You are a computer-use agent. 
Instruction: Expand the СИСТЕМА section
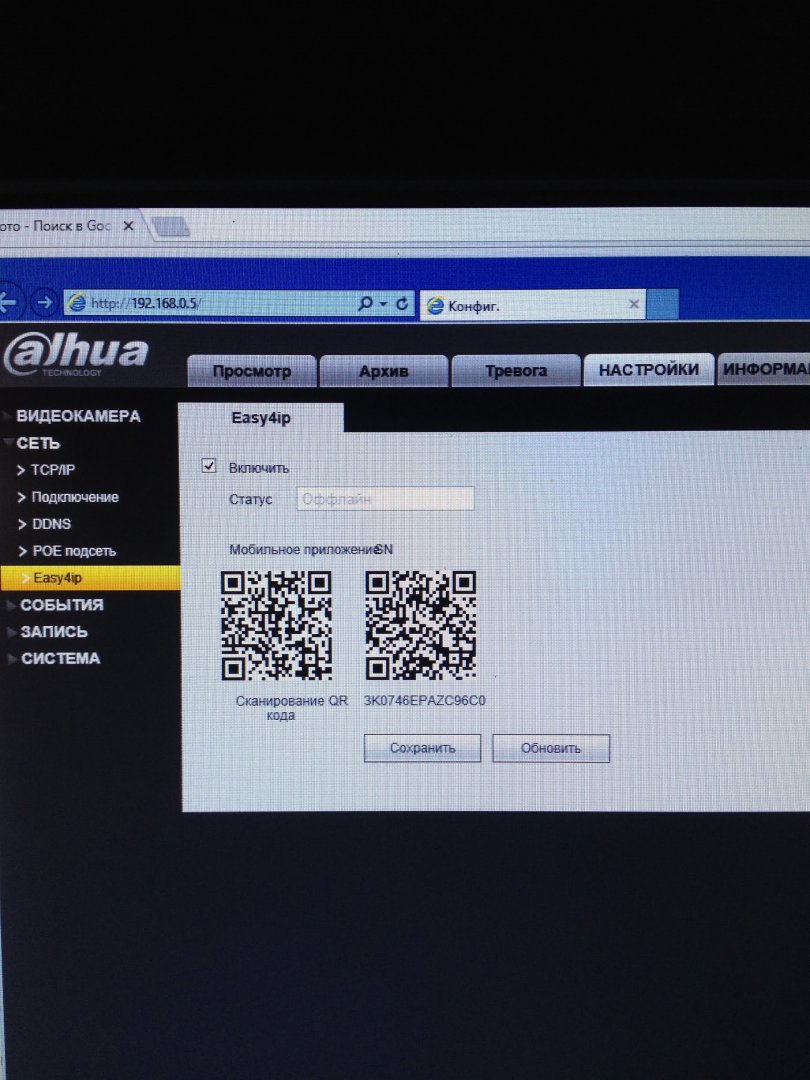60,658
